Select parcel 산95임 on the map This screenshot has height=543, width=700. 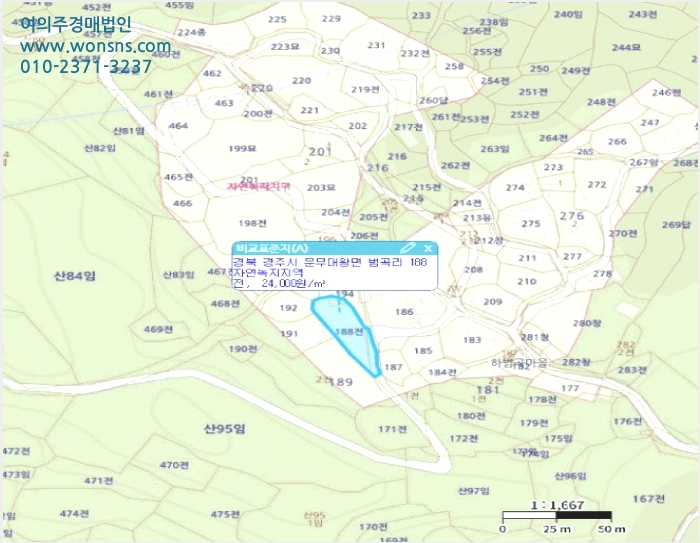pyautogui.click(x=225, y=429)
